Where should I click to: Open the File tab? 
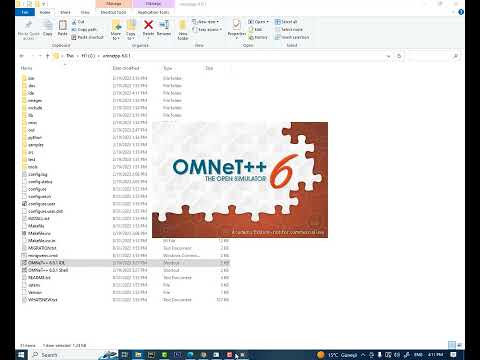click(x=25, y=12)
